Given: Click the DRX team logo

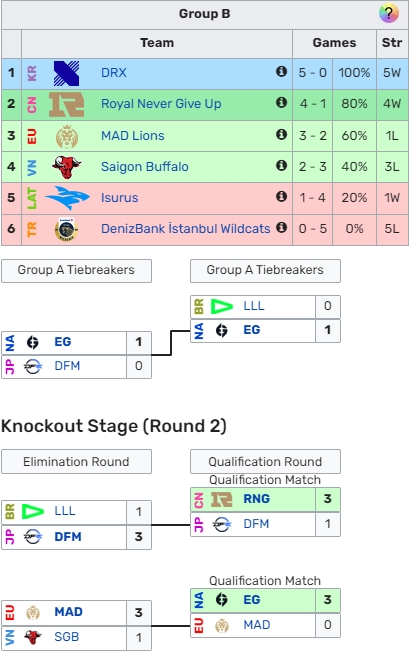Looking at the screenshot, I should pyautogui.click(x=67, y=73).
